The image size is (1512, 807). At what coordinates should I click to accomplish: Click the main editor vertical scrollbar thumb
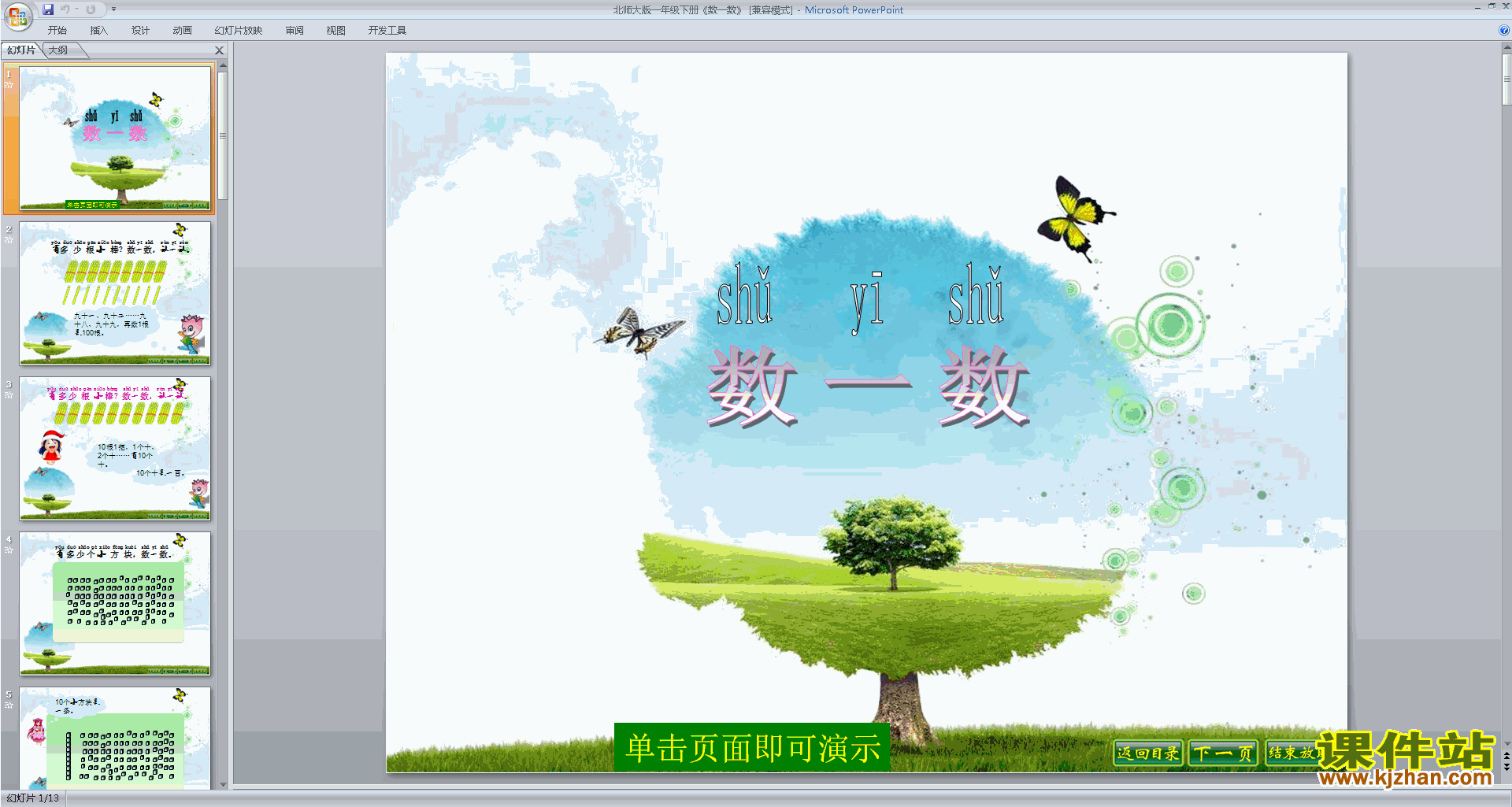(x=1506, y=79)
